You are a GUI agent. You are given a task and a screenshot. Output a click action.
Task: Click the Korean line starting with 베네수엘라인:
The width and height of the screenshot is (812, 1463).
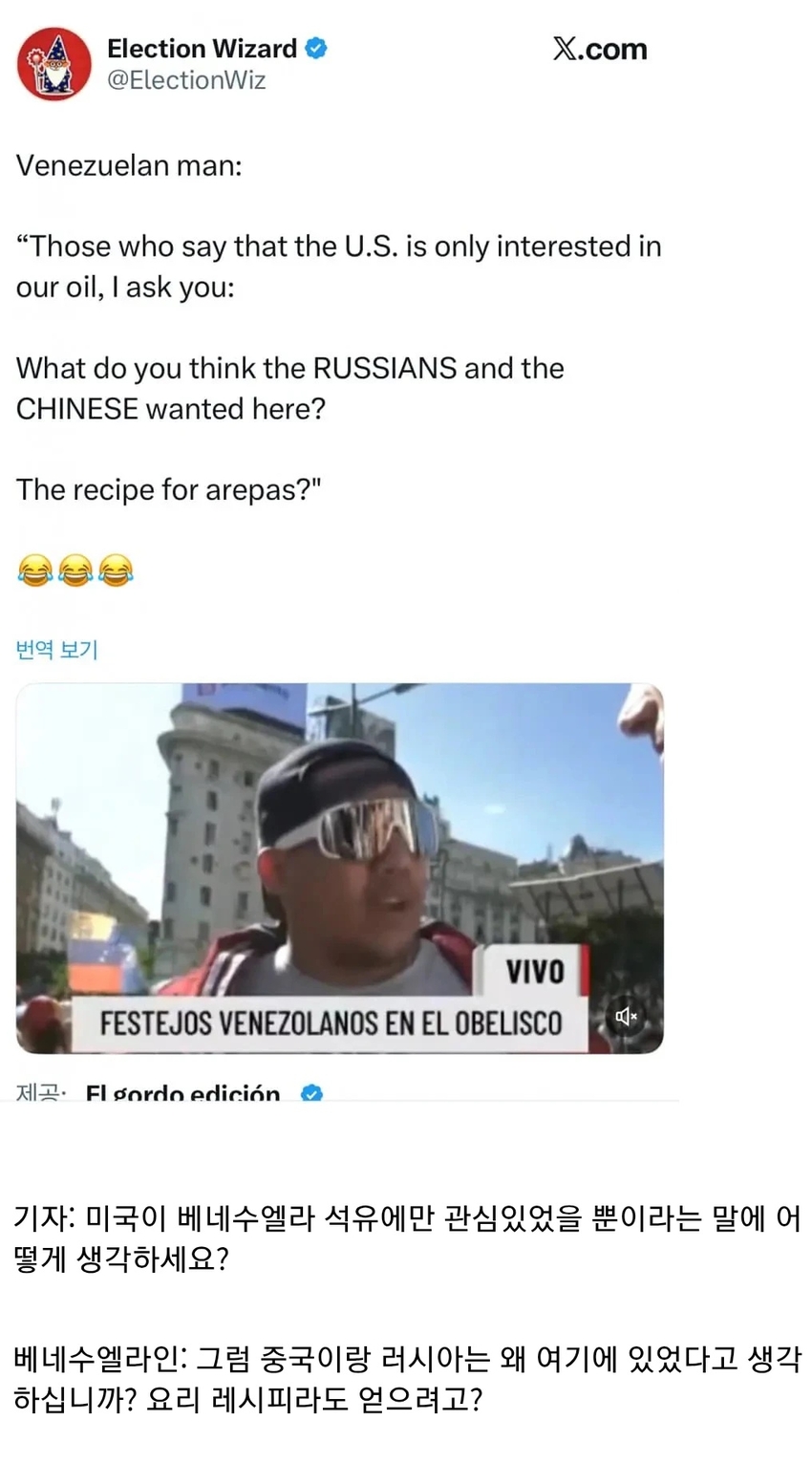point(408,1379)
